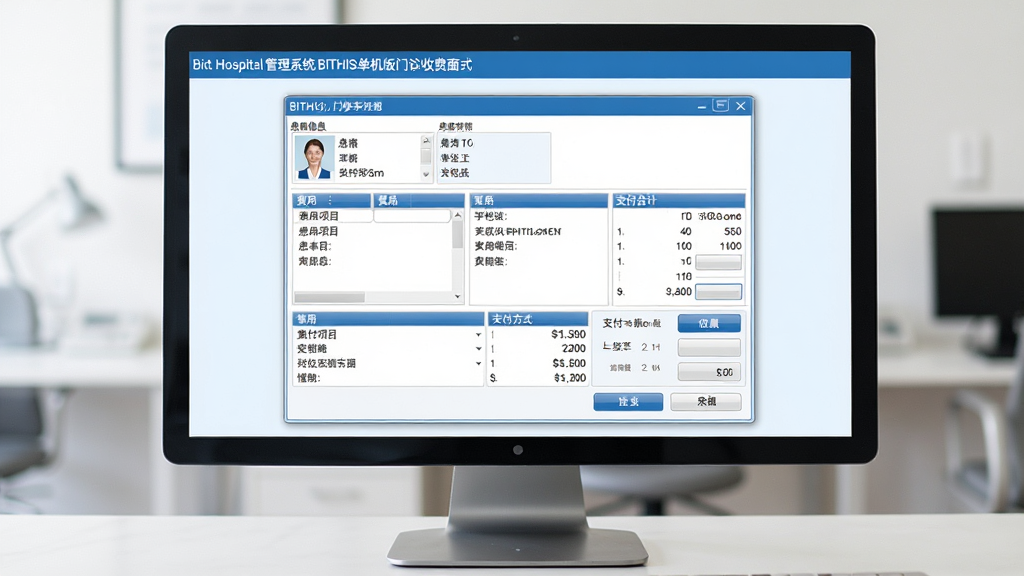Click the down arrow beside the patient photo list

pyautogui.click(x=426, y=174)
